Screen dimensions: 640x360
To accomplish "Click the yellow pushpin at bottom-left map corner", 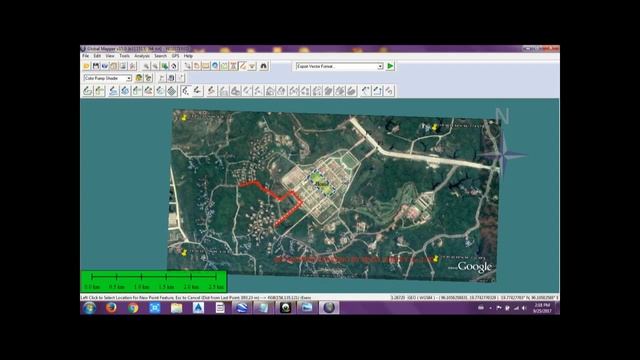I will click(184, 253).
